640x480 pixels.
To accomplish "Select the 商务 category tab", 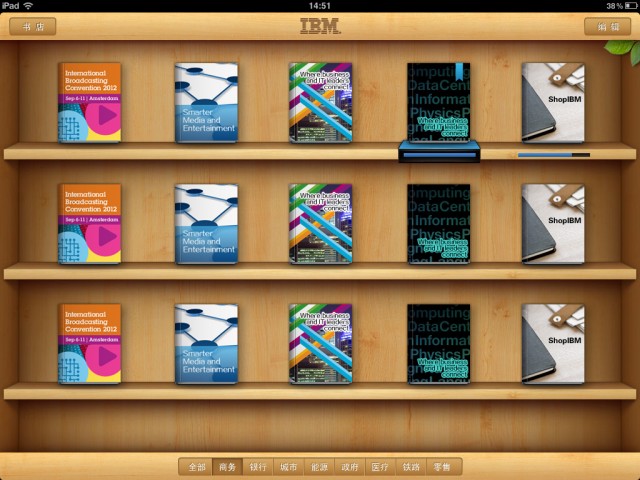I will (x=227, y=467).
